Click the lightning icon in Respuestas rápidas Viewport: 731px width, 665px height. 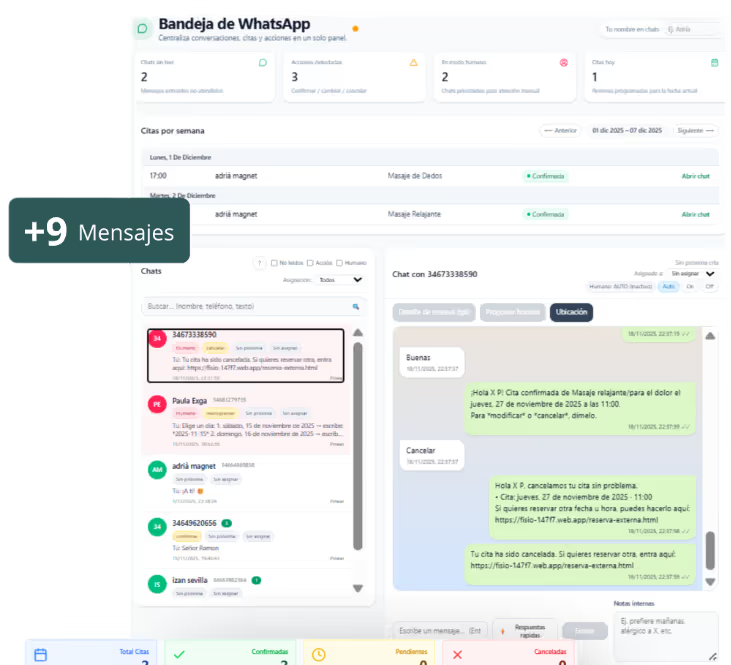point(503,631)
